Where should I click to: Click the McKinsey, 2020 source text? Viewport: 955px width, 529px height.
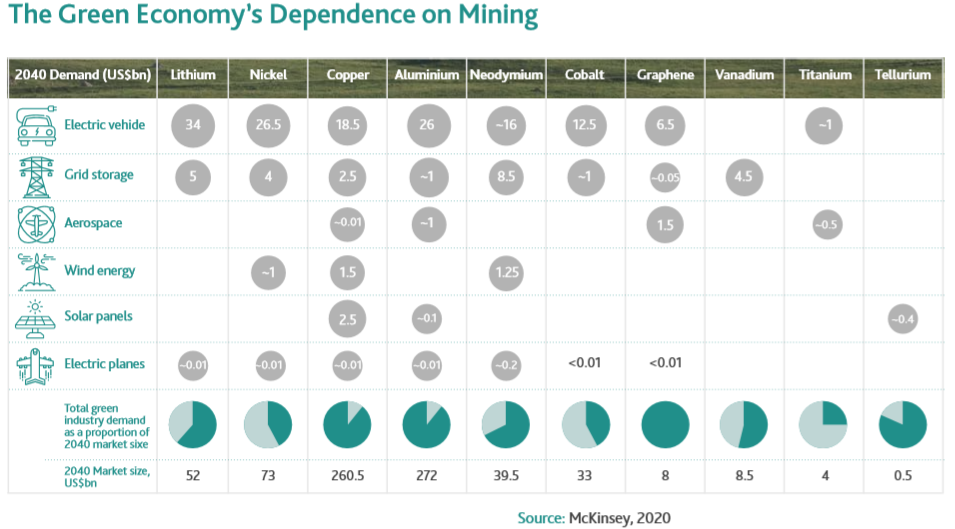tap(608, 517)
